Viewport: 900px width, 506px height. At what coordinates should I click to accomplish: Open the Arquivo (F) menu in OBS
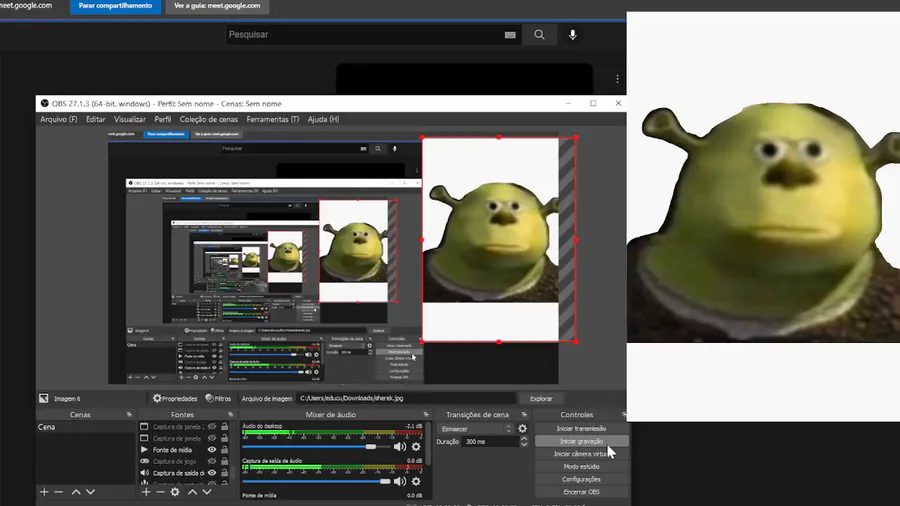point(59,119)
